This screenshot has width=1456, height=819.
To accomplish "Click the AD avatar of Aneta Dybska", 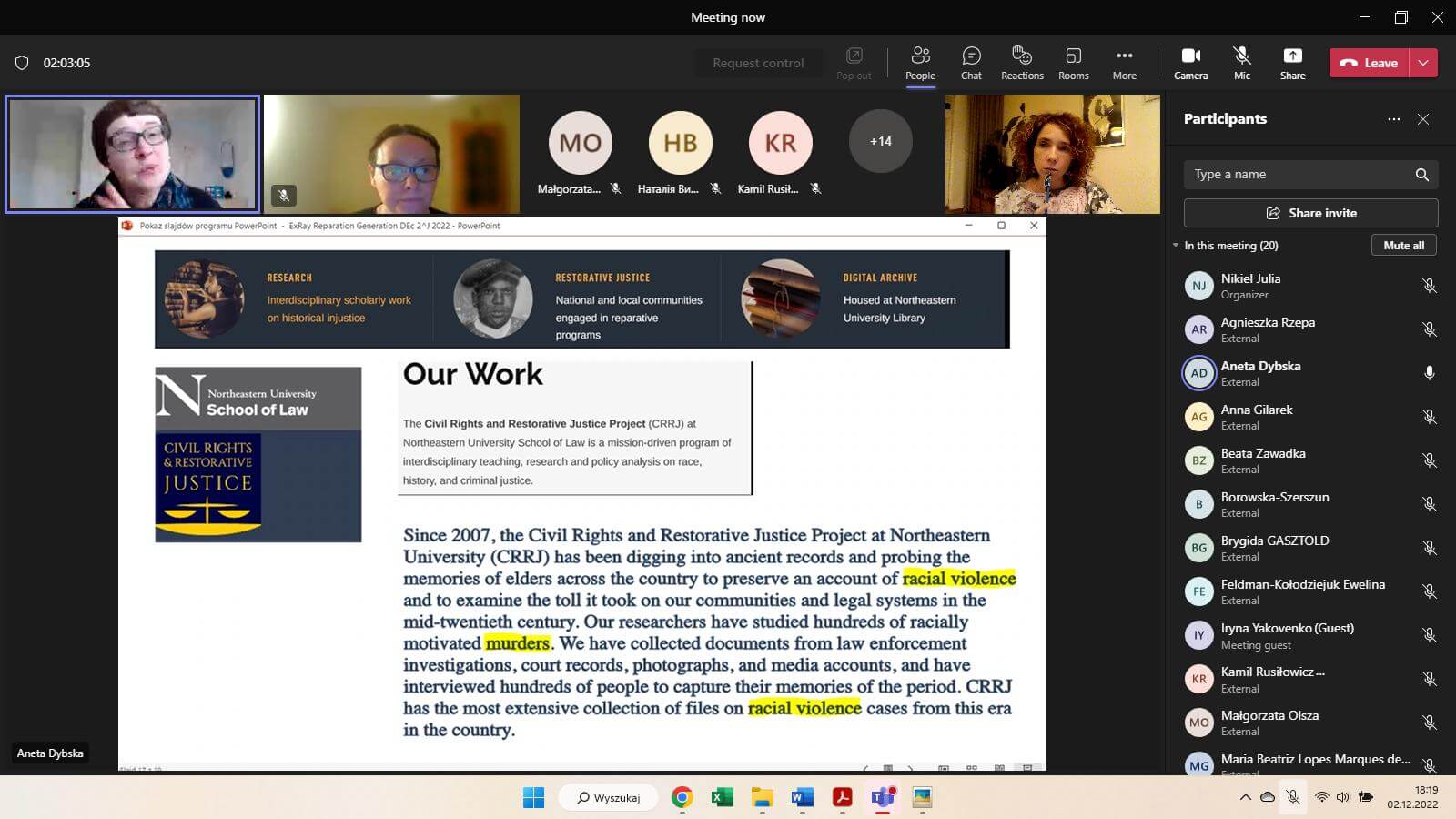I will (1199, 373).
